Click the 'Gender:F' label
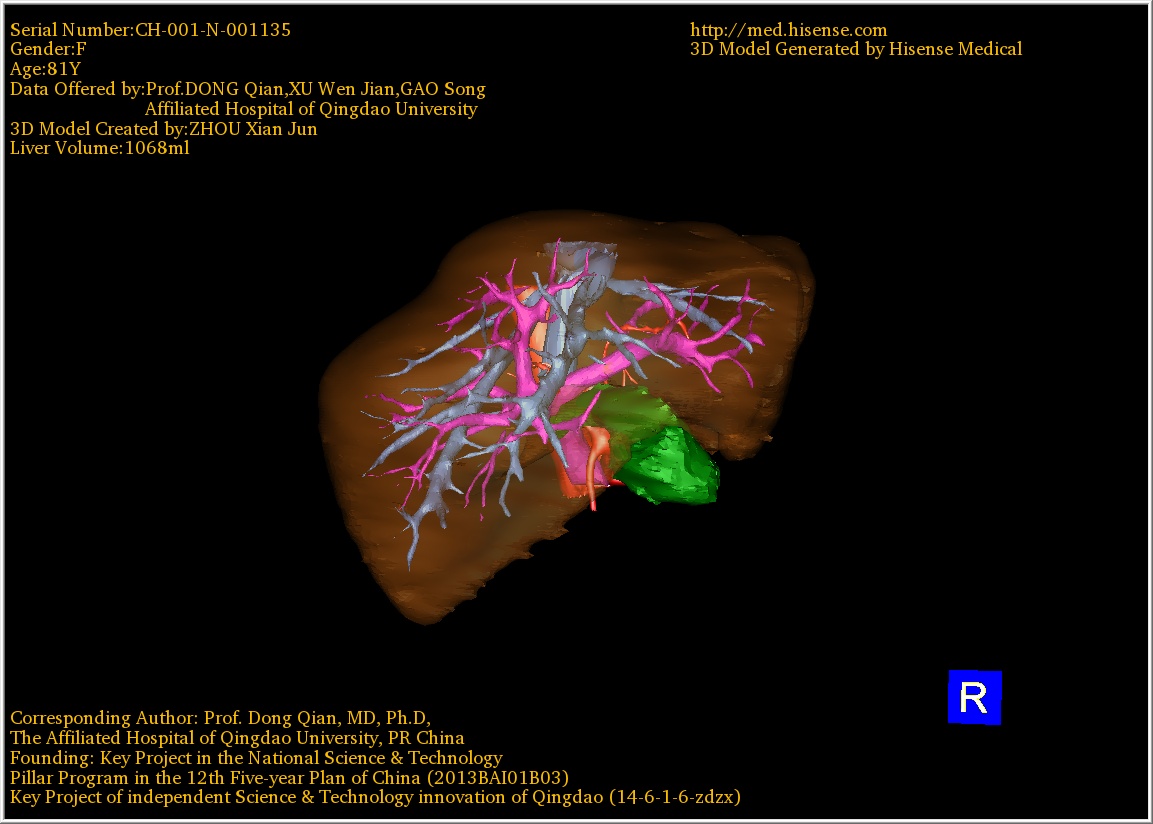Image resolution: width=1153 pixels, height=824 pixels. click(x=48, y=49)
